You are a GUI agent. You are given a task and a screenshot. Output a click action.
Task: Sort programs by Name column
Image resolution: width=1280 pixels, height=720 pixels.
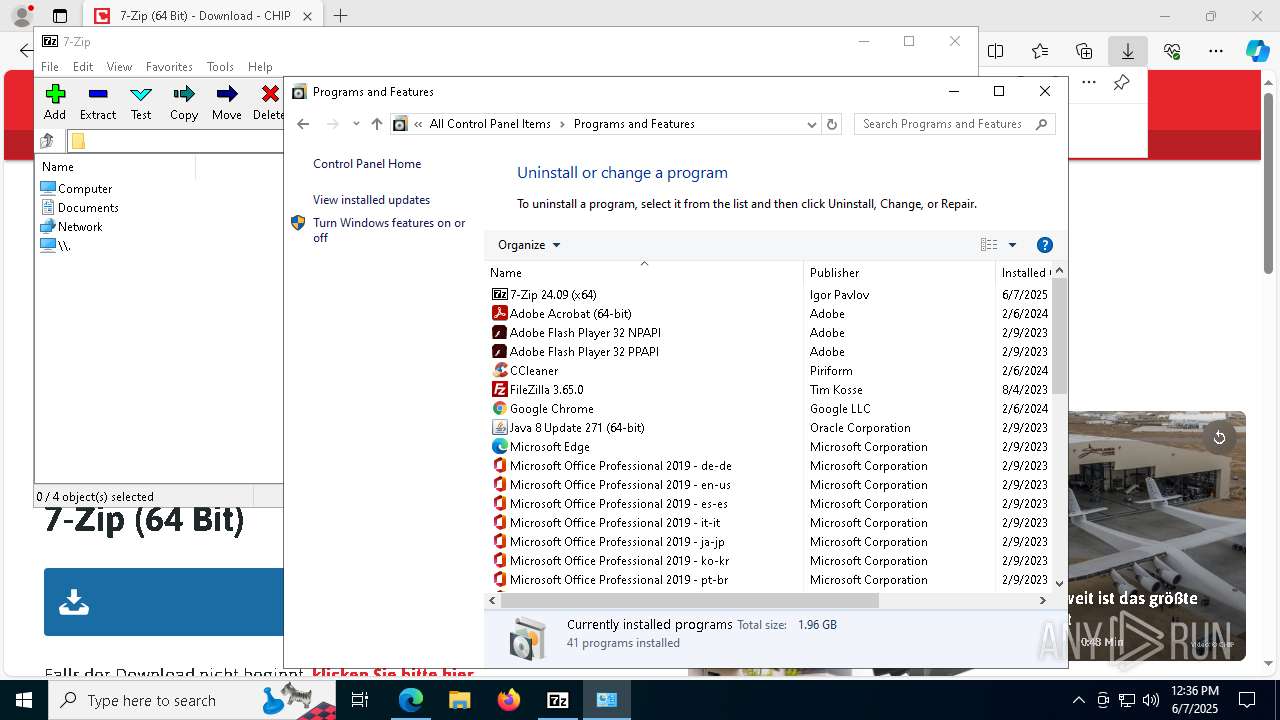click(x=645, y=272)
